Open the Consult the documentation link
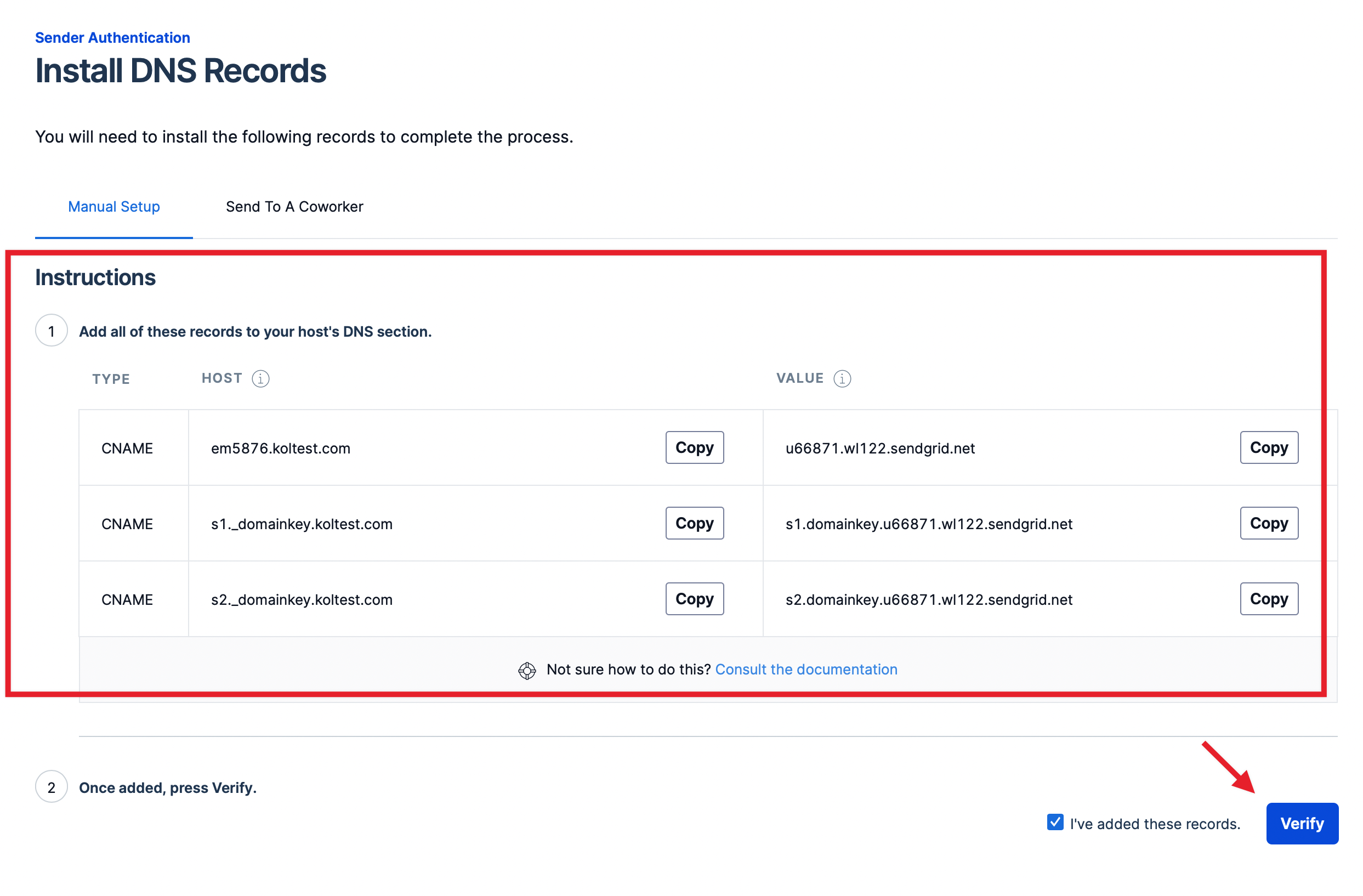 [x=806, y=669]
